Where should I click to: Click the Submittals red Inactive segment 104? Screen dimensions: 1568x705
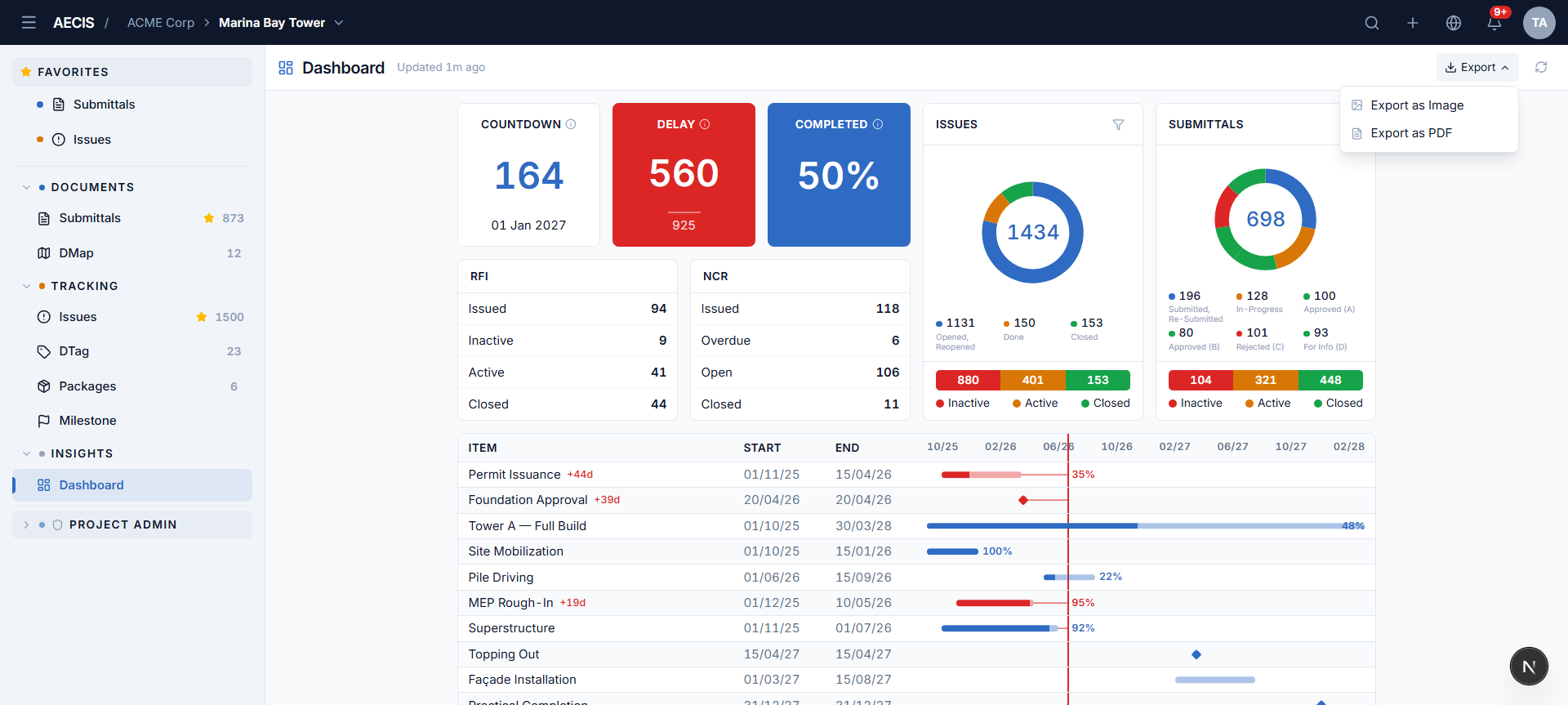point(1200,380)
